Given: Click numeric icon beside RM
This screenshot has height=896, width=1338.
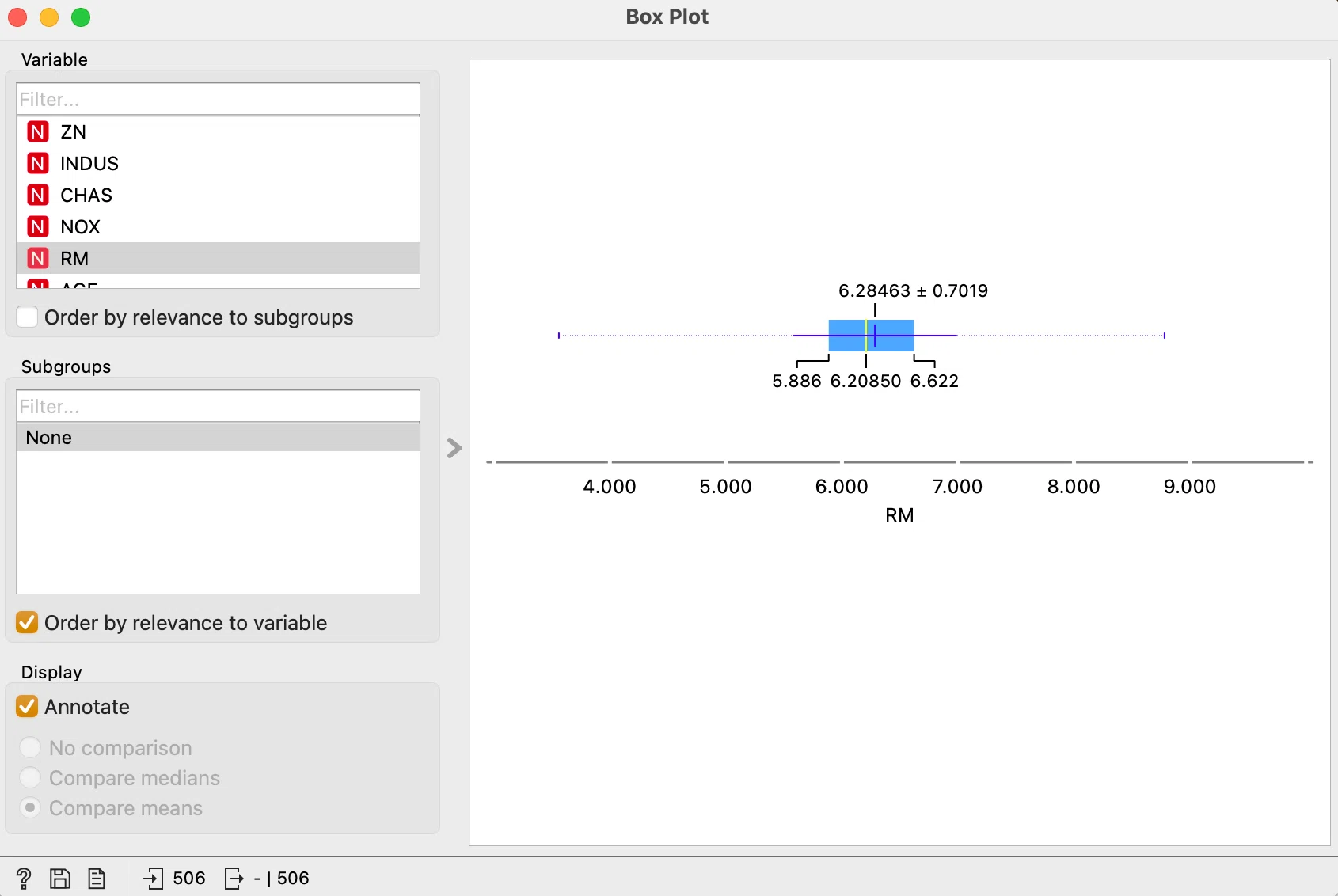Looking at the screenshot, I should [x=38, y=258].
